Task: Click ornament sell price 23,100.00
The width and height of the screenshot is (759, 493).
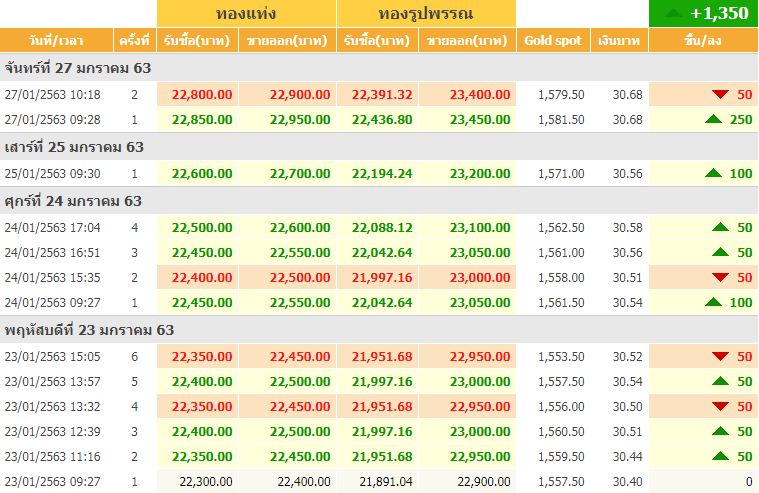Action: (x=480, y=227)
